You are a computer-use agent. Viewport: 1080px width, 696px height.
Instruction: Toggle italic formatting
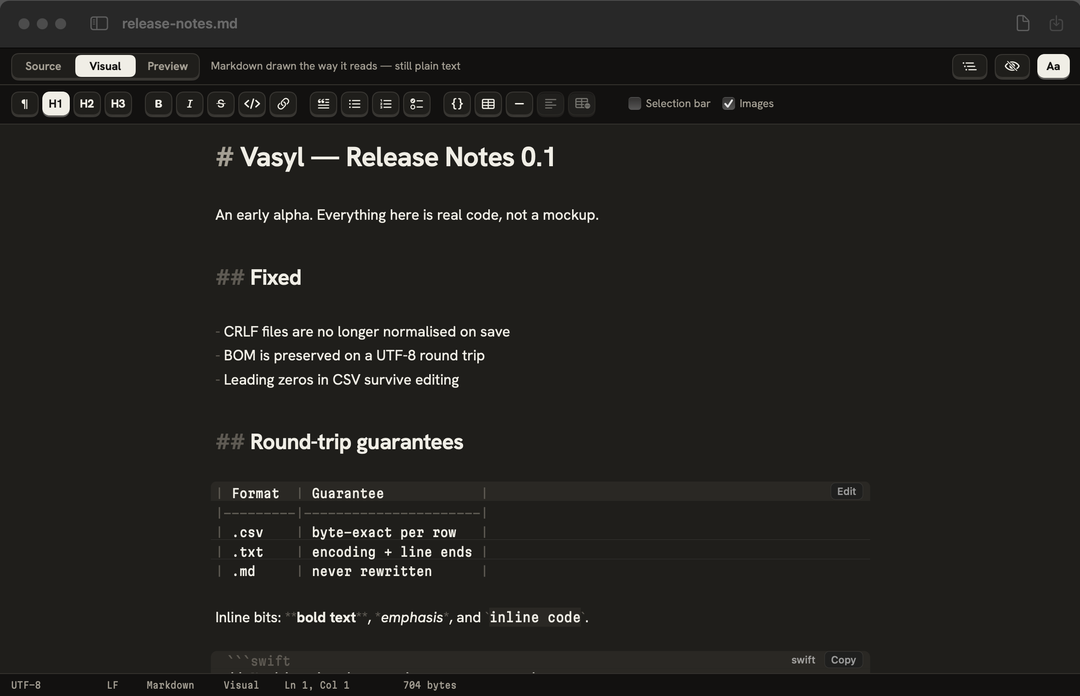(189, 103)
